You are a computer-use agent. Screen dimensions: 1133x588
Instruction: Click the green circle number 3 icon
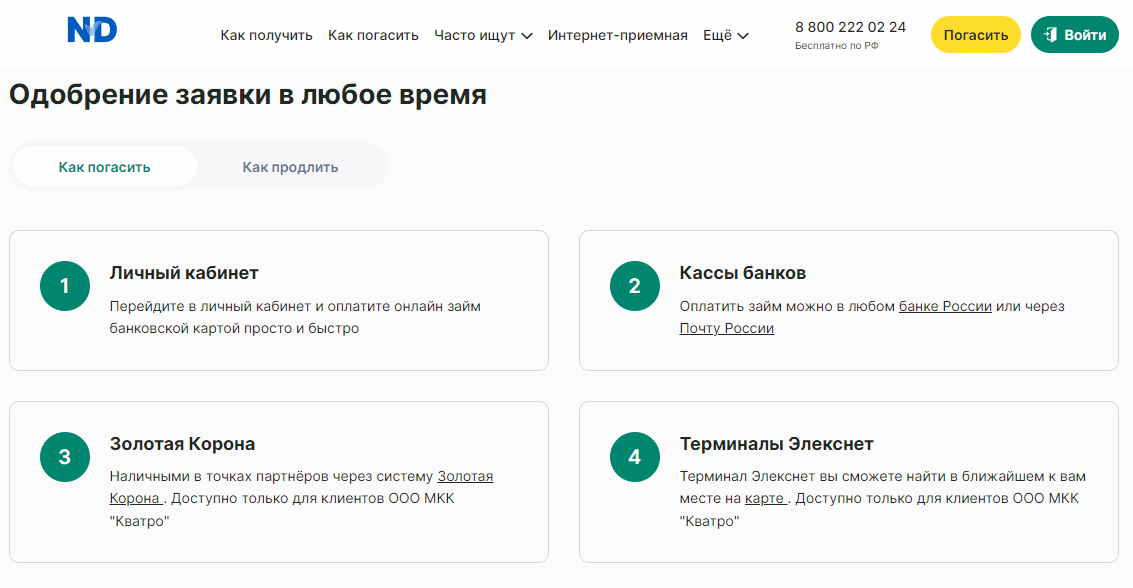(x=65, y=457)
